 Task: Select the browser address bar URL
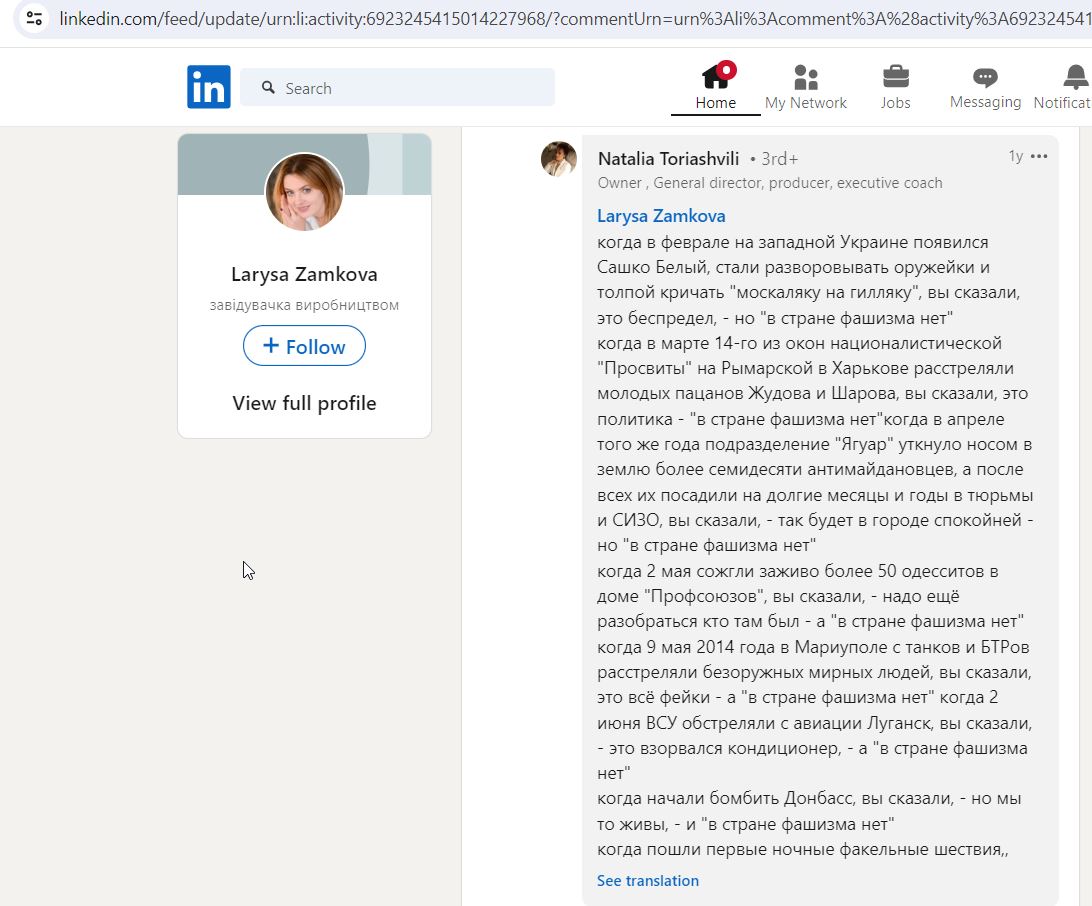(x=400, y=18)
